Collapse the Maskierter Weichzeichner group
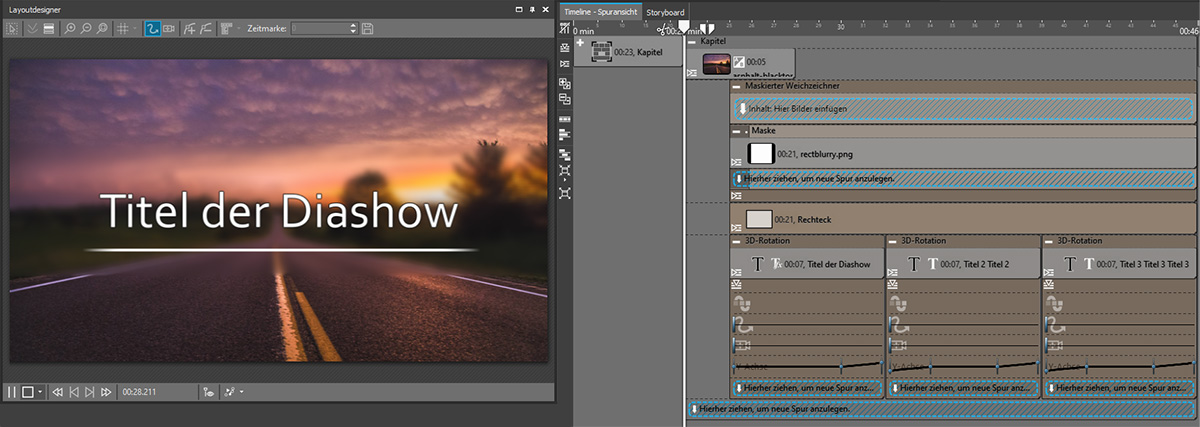The height and width of the screenshot is (427, 1200). 737,86
